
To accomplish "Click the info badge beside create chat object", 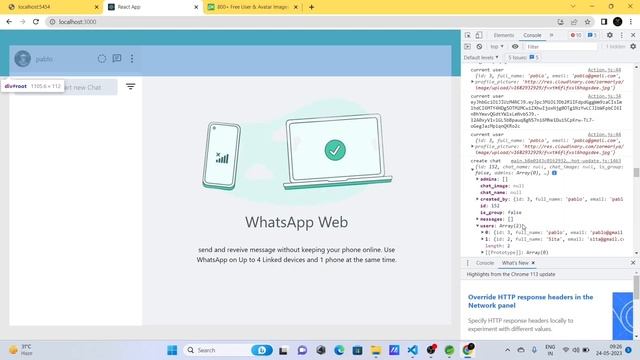I will coord(554,173).
